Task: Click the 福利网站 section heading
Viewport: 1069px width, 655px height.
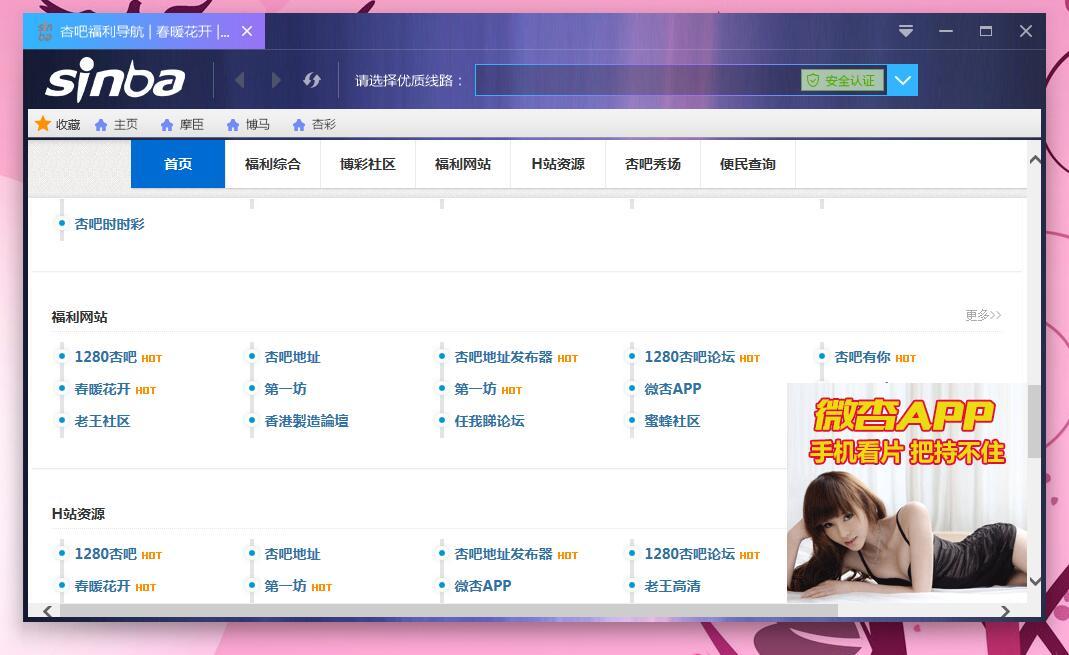Action: click(x=80, y=317)
